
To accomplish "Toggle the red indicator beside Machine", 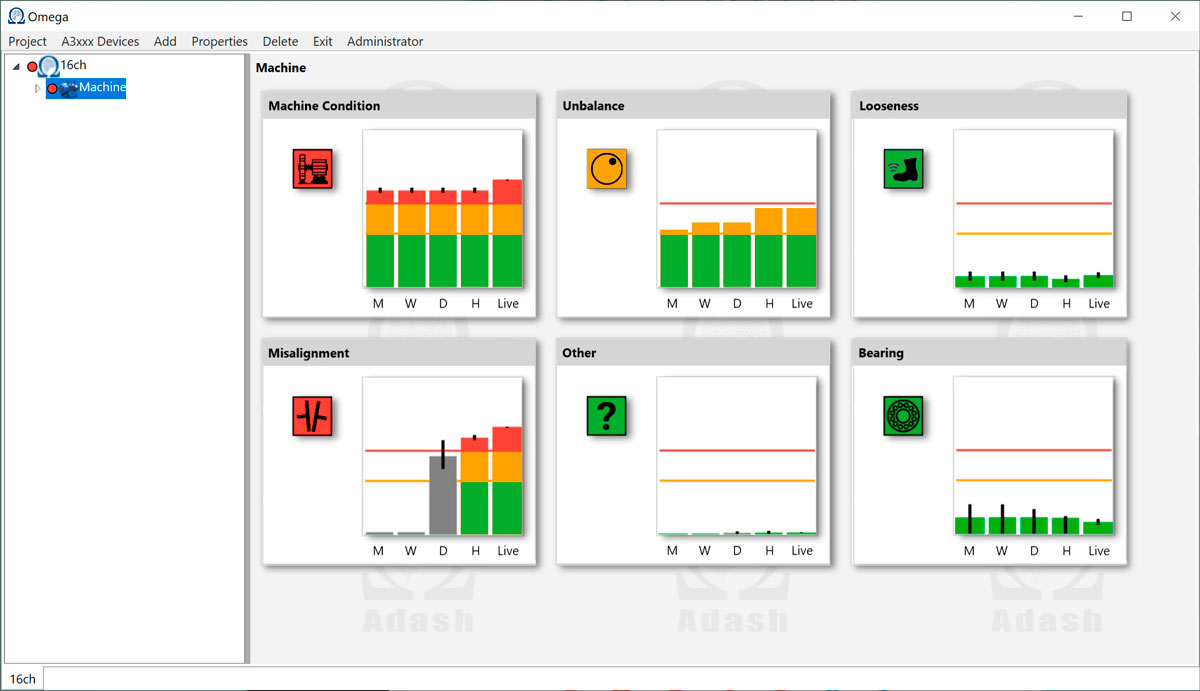I will click(51, 87).
